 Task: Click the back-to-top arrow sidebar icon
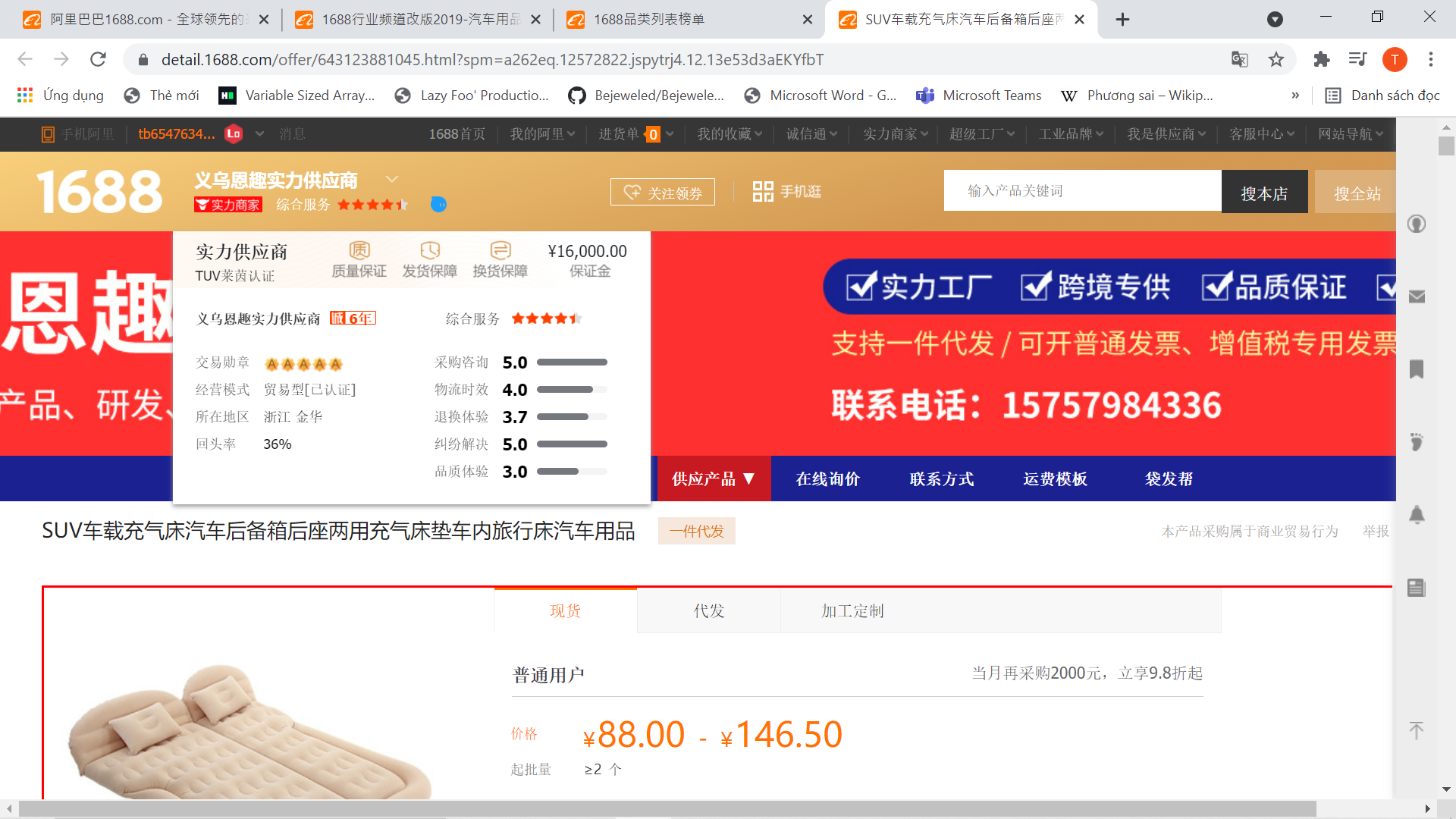coord(1417,730)
